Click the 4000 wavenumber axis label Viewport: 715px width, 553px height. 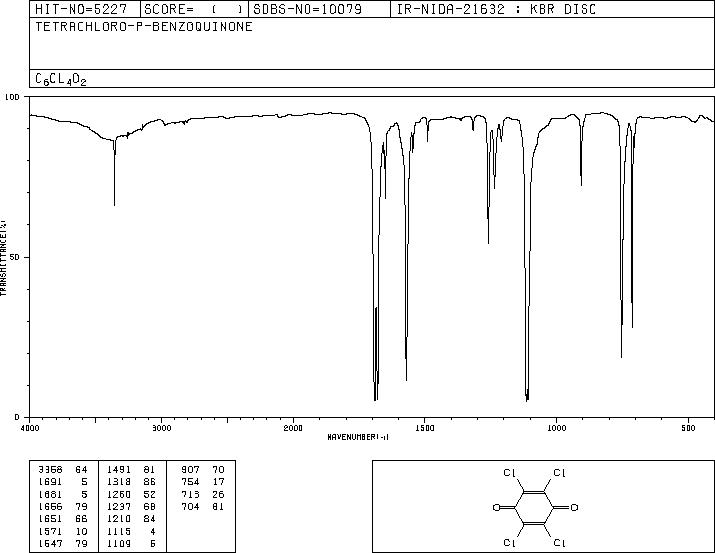tap(30, 428)
